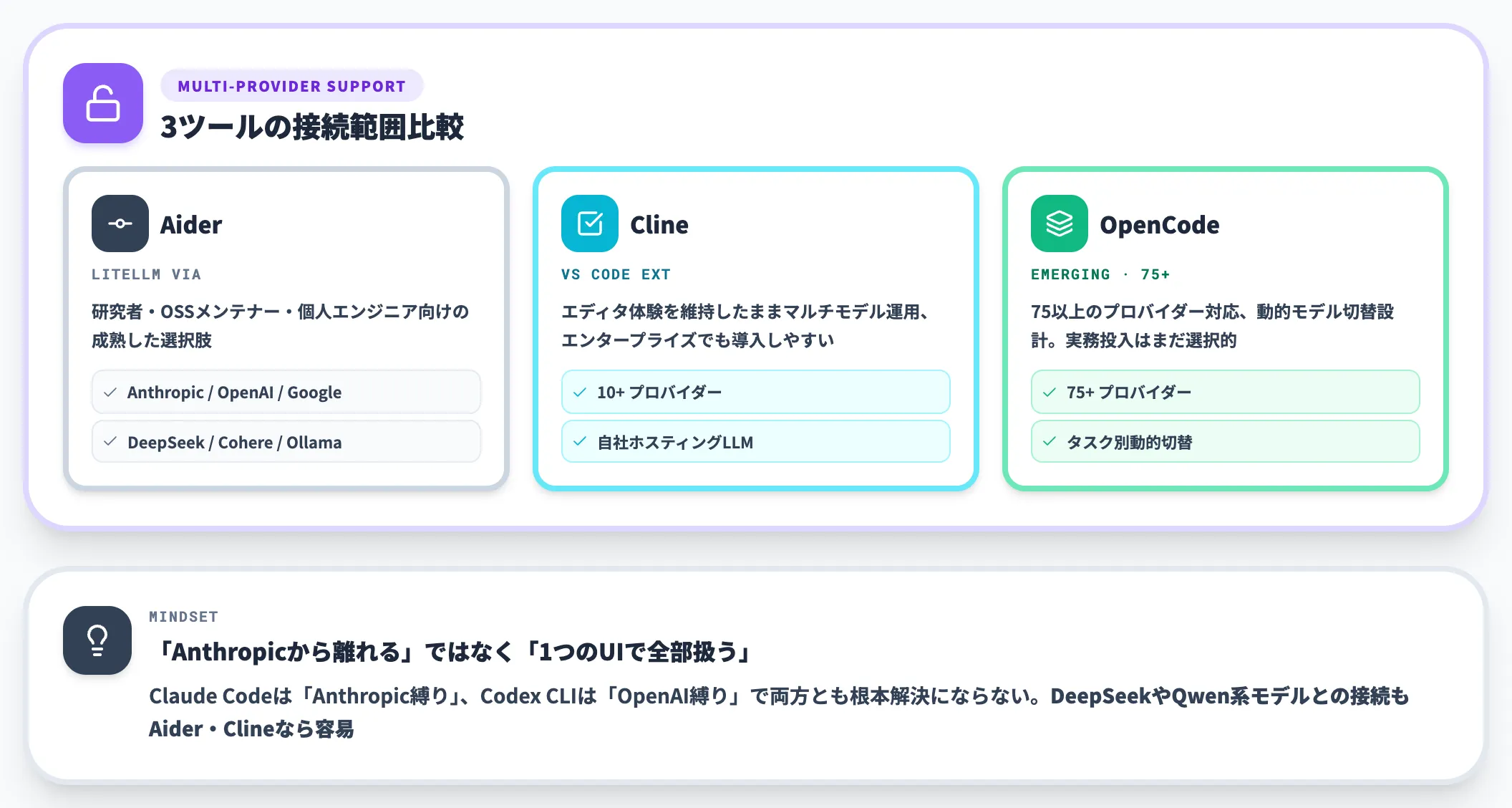The width and height of the screenshot is (1512, 808).
Task: Click Aider description 研究者・OSSメンテナー
Action: (281, 326)
